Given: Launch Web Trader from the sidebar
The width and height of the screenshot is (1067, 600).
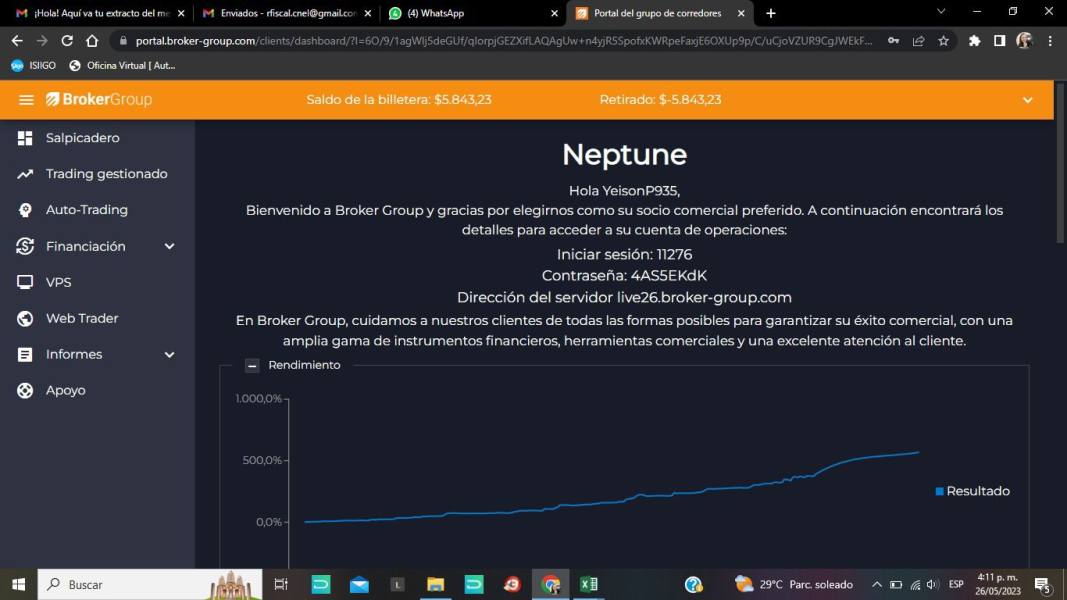Looking at the screenshot, I should (82, 318).
